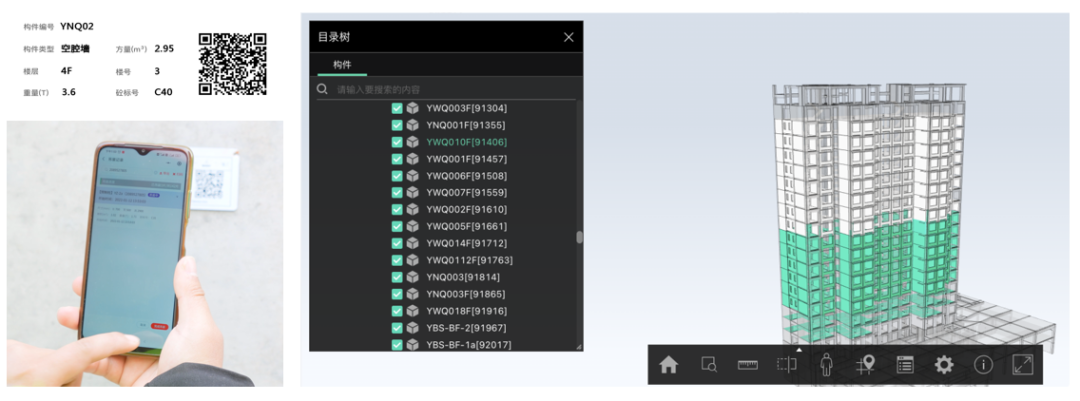Click the 目录树 panel resize grip corner
The width and height of the screenshot is (1080, 401).
click(579, 347)
